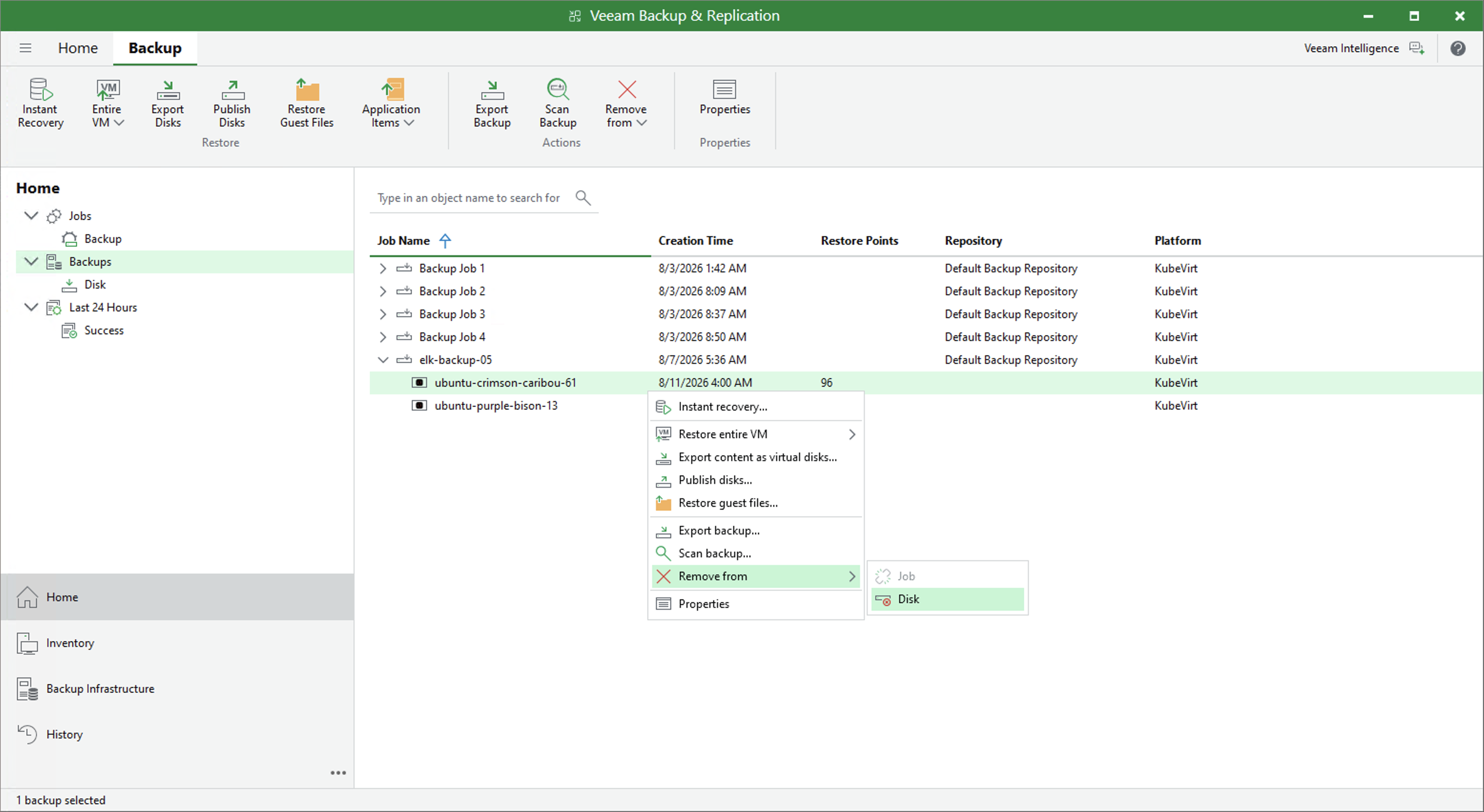Choose Export backup from context menu
Viewport: 1484px width, 812px height.
coord(756,530)
